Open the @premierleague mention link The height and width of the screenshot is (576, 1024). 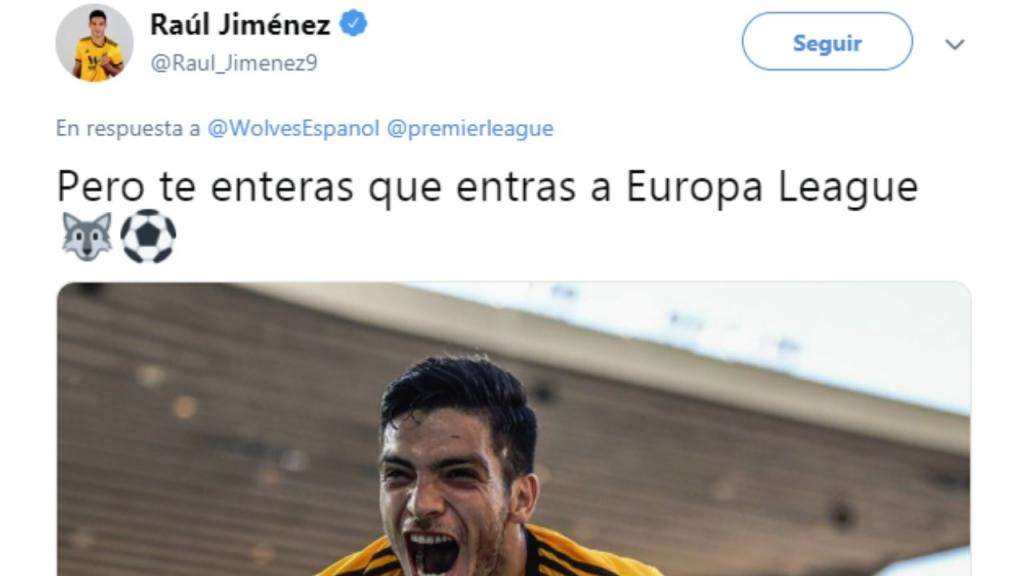(470, 128)
